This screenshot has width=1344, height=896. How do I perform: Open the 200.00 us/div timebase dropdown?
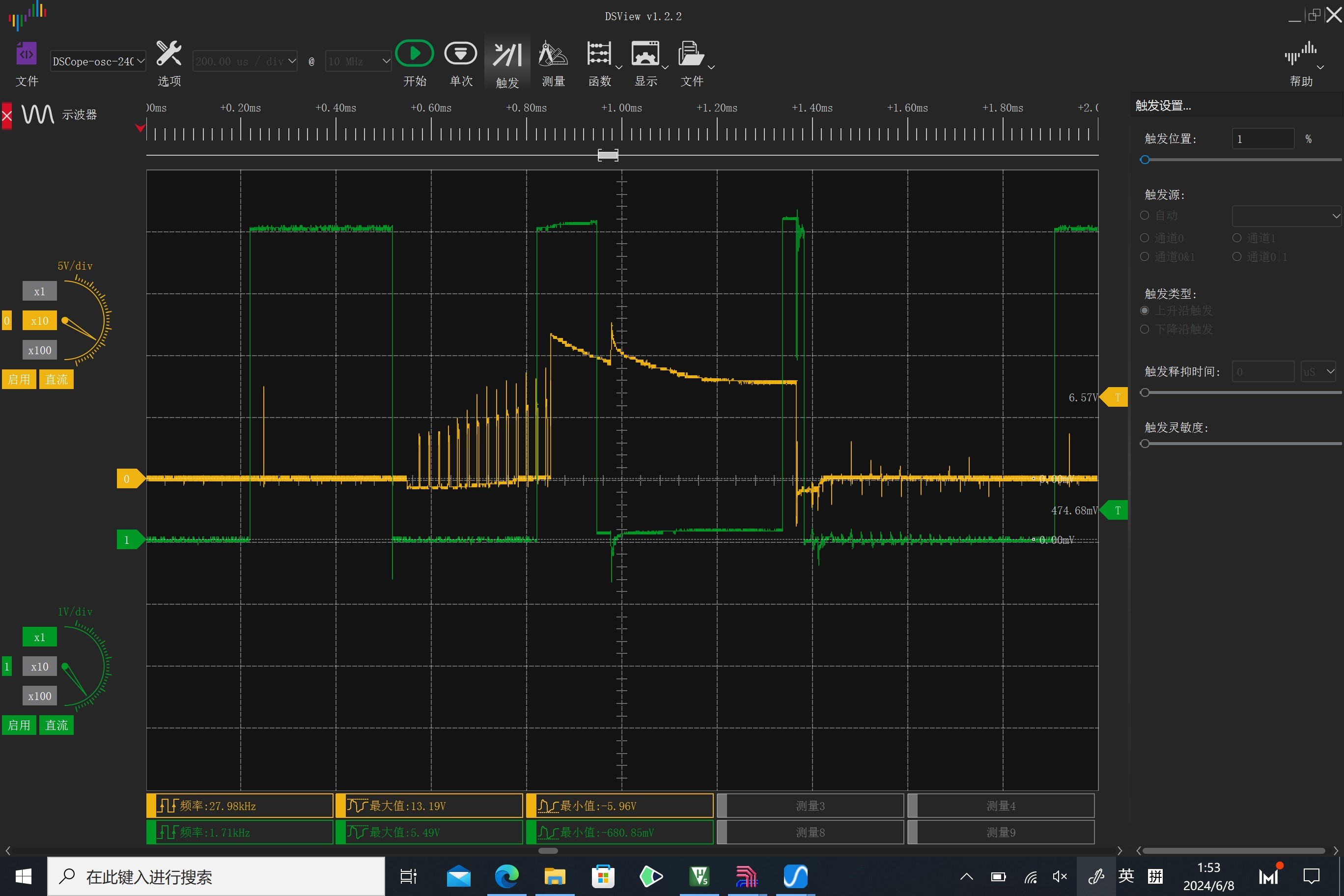pos(245,61)
